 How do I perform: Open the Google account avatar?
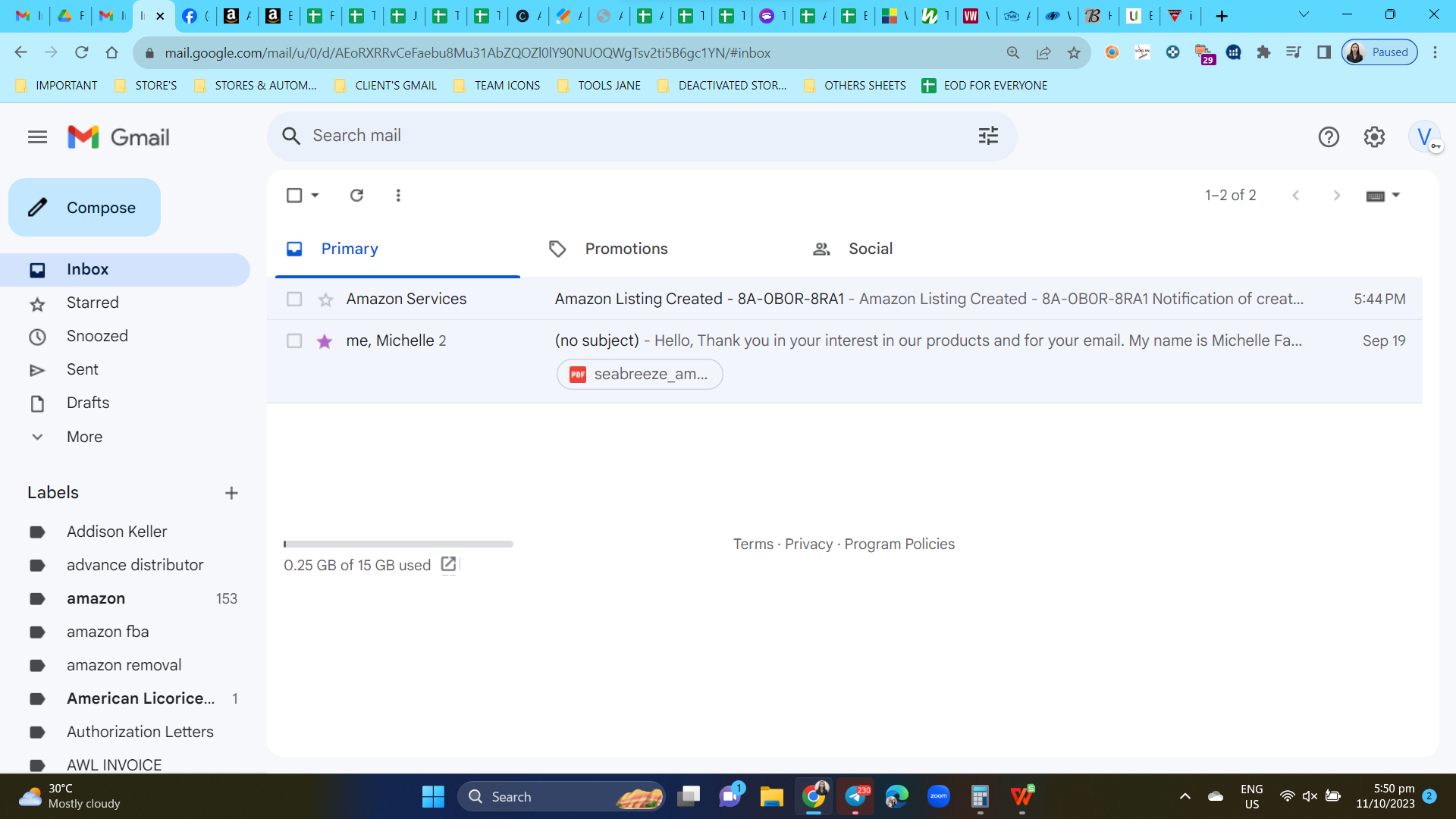1424,137
